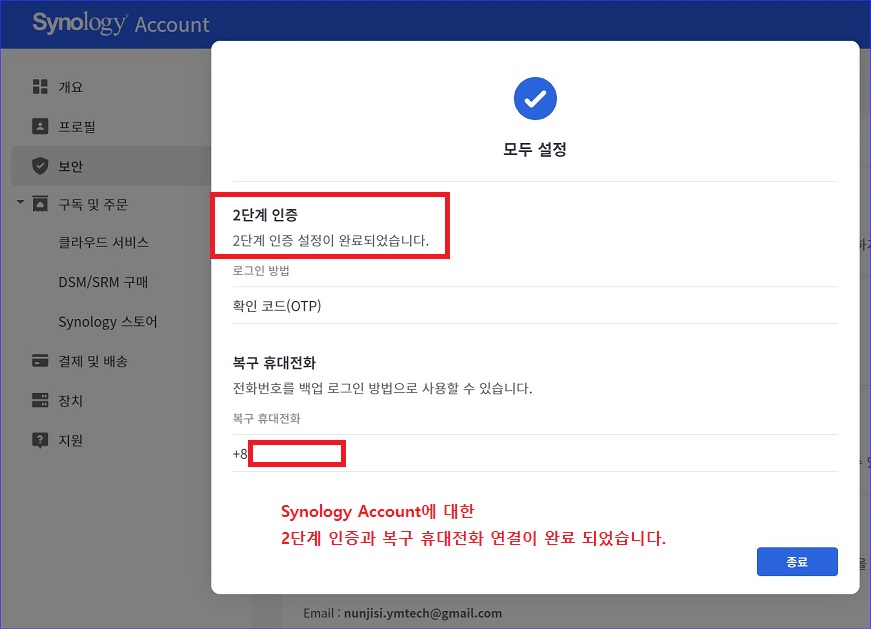871x629 pixels.
Task: Click 2단계 인증 설정이 완료되었습니다 message
Action: (x=331, y=241)
